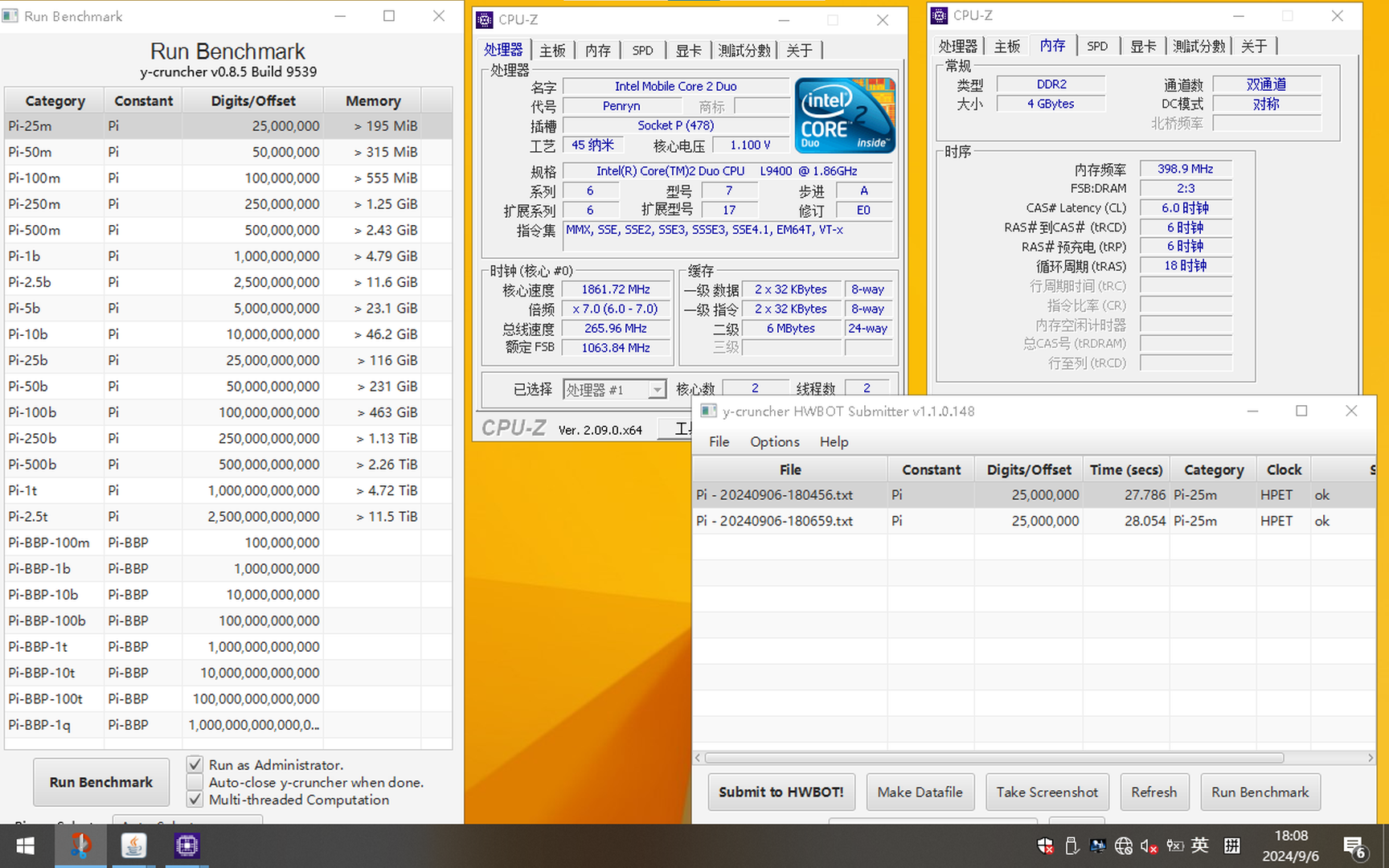Select the Pi-2.5t benchmark row
Image resolution: width=1389 pixels, height=868 pixels.
228,516
